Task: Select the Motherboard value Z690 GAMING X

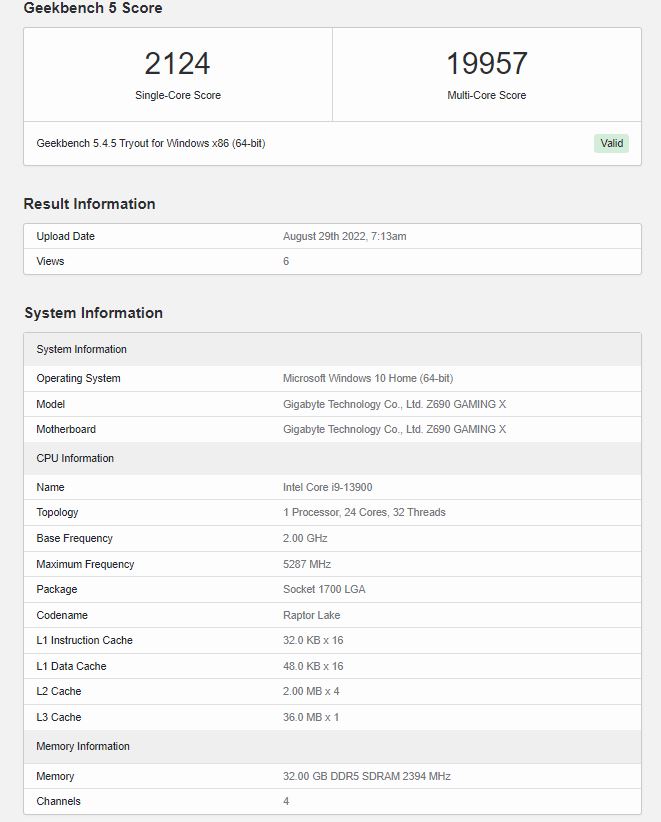Action: click(394, 429)
